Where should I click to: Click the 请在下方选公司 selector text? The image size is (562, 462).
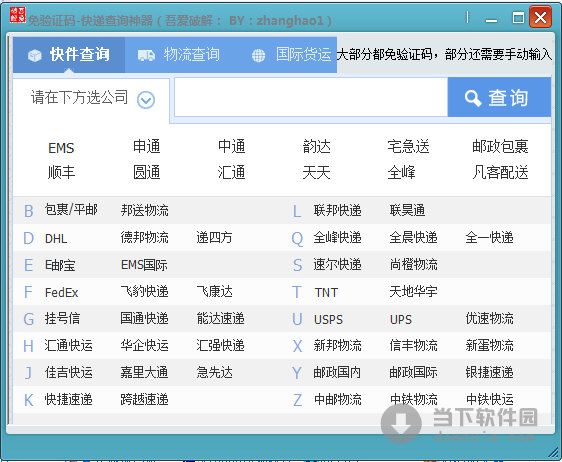(79, 97)
